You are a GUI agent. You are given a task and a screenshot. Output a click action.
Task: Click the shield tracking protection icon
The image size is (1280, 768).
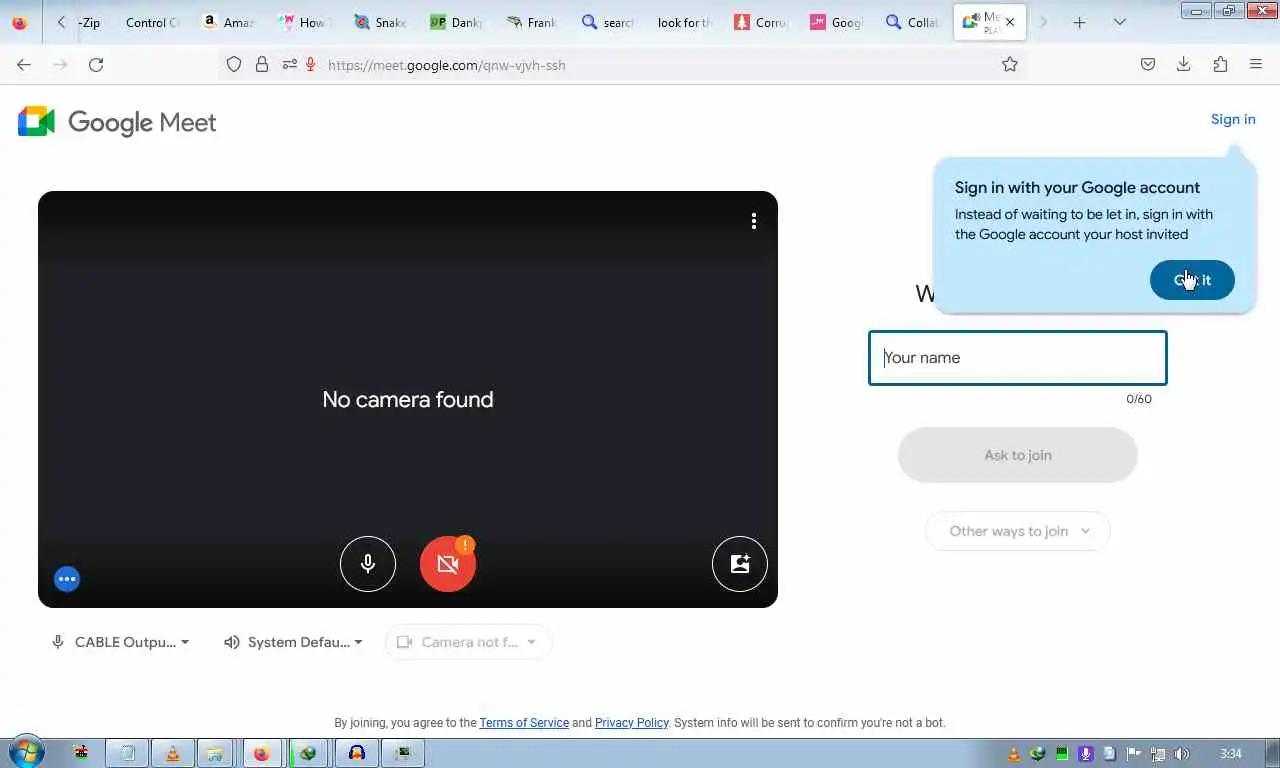(x=234, y=65)
